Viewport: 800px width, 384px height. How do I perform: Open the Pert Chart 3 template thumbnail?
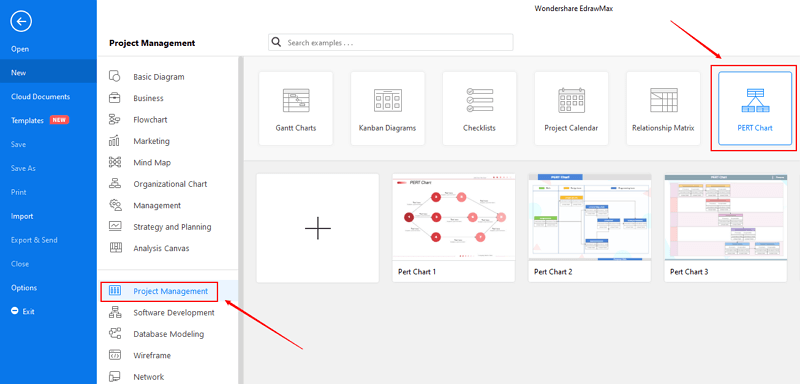tap(726, 217)
